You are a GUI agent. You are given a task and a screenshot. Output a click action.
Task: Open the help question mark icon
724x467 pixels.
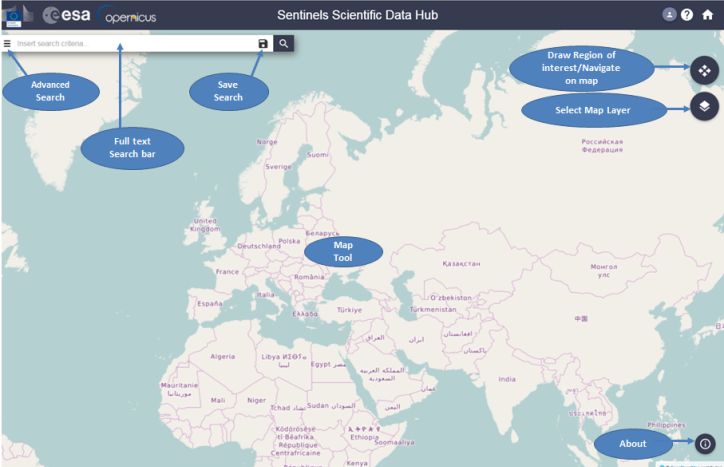687,15
